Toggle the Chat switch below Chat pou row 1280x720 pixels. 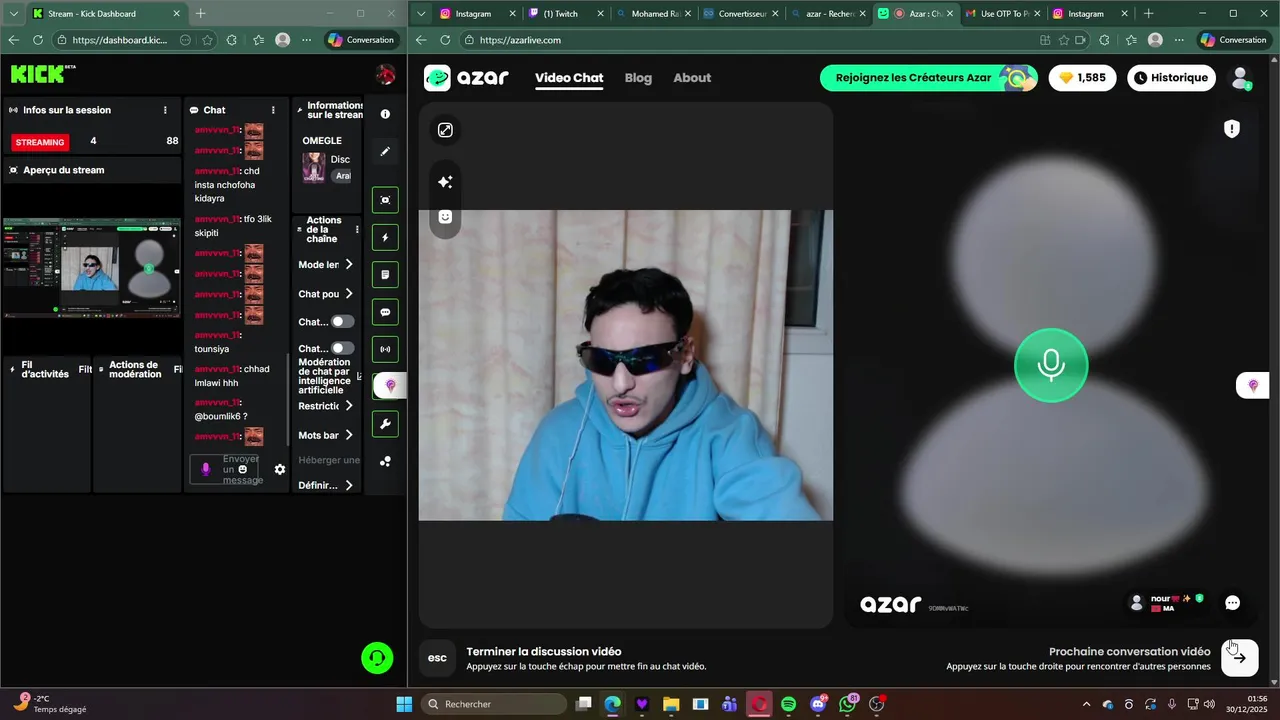point(343,322)
